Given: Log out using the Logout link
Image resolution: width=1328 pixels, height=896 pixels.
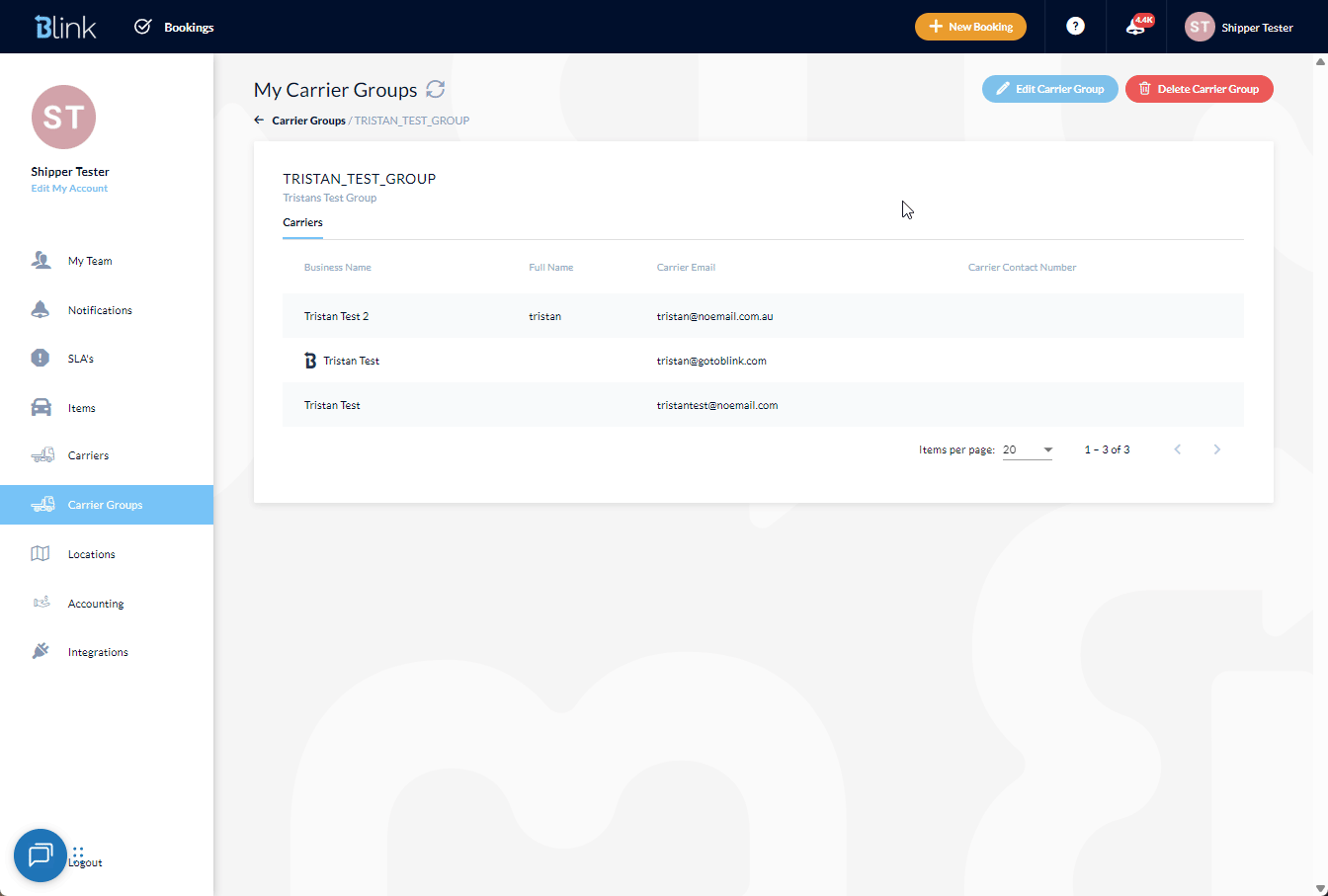Looking at the screenshot, I should (86, 862).
